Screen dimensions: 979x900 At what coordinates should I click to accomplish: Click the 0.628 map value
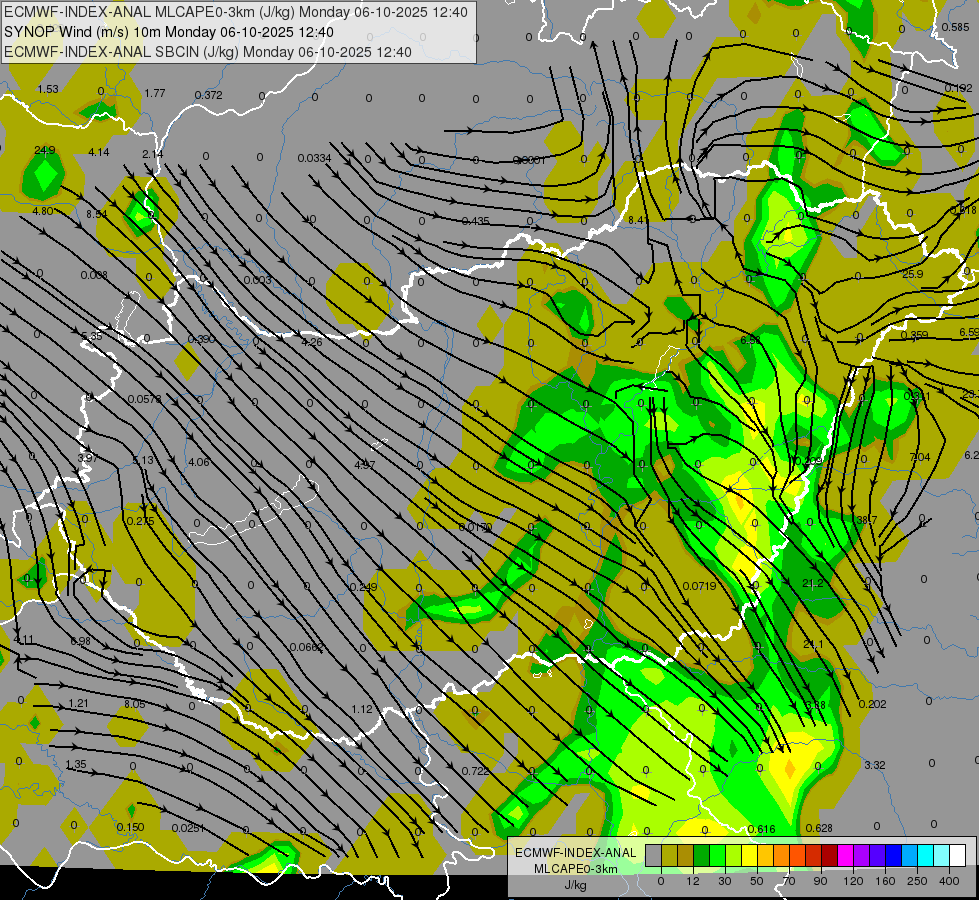click(819, 828)
